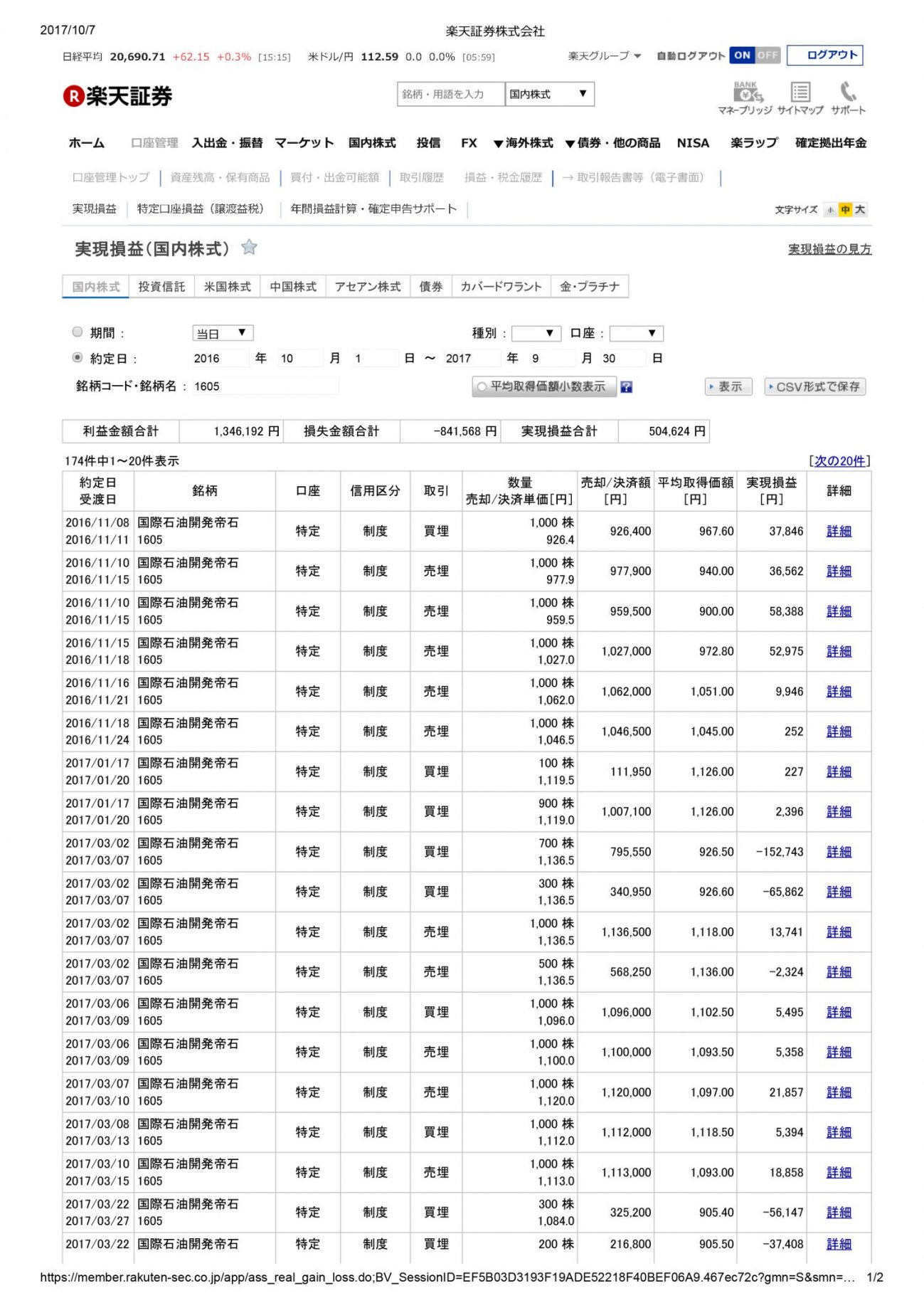Screen dimensions: 924x1308
Task: Open the 確定拠出年金 menu
Action: pyautogui.click(x=831, y=143)
